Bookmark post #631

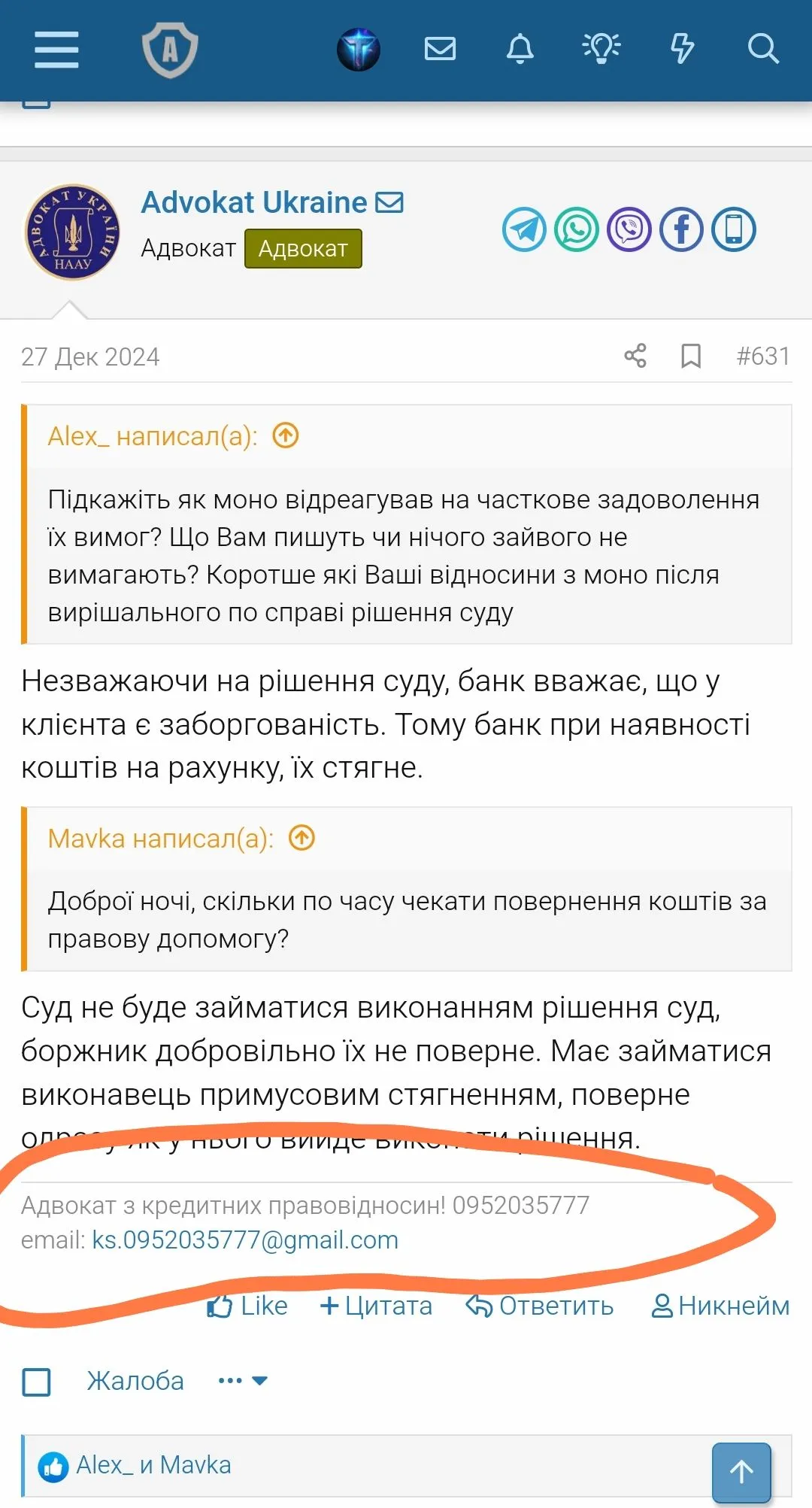pyautogui.click(x=691, y=356)
